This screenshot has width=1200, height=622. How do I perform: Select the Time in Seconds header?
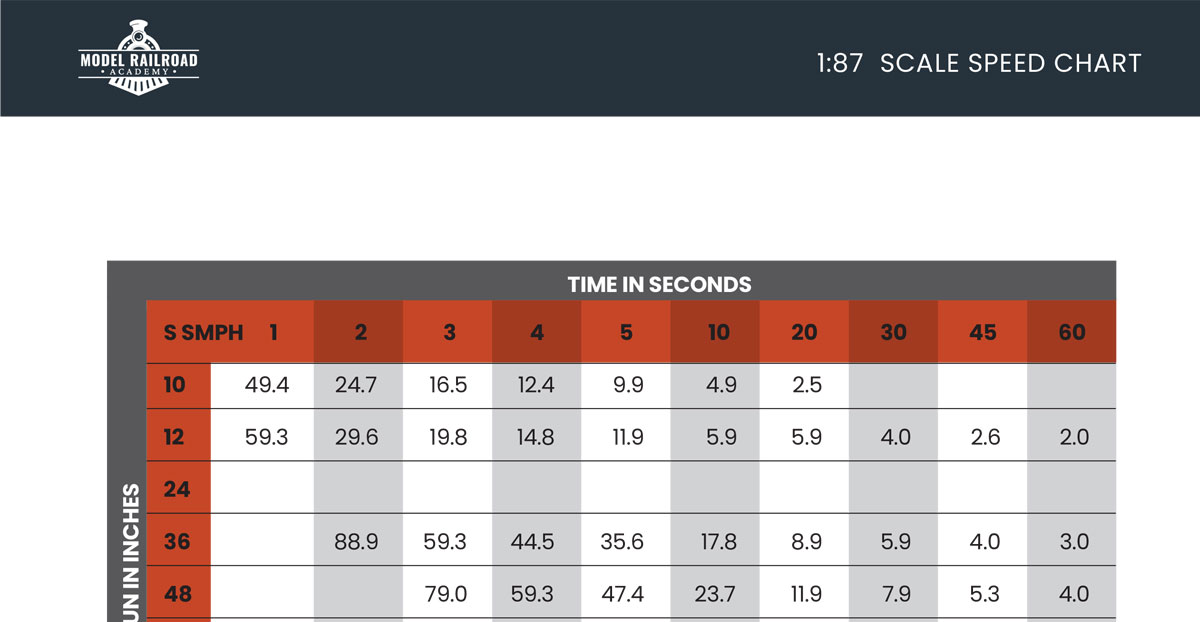click(x=659, y=284)
